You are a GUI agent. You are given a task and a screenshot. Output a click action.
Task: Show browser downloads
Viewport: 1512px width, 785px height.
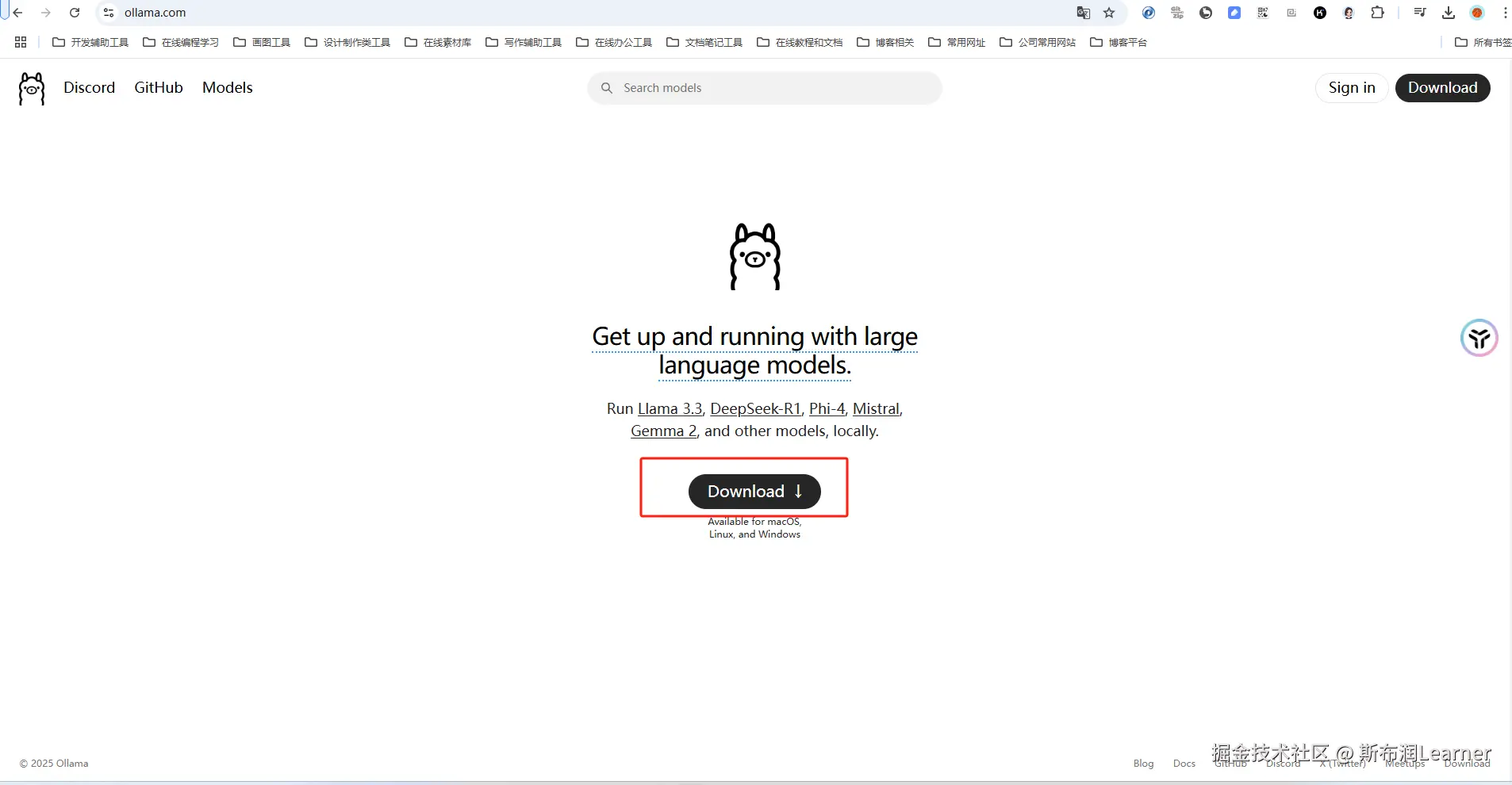click(x=1449, y=13)
